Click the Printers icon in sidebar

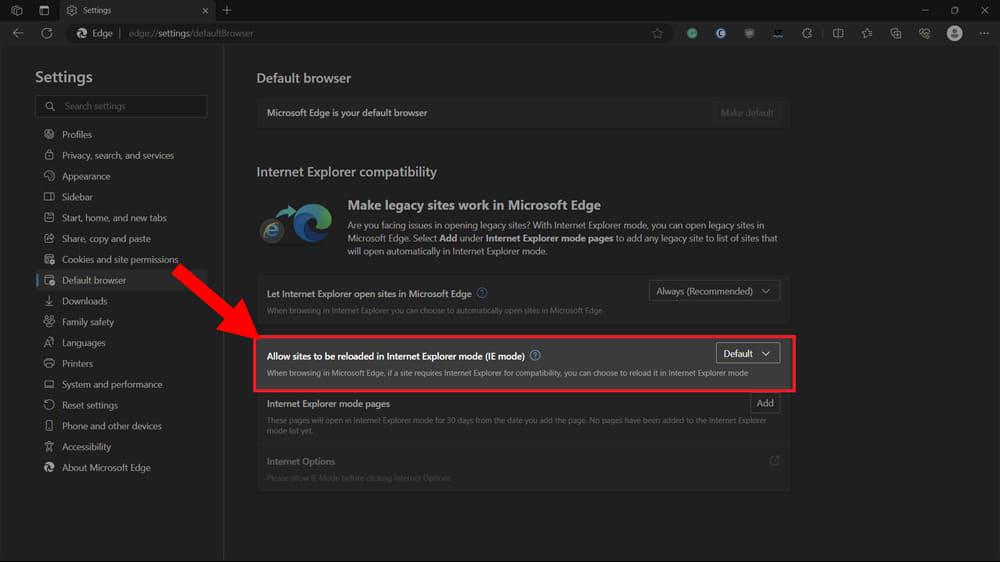[49, 363]
